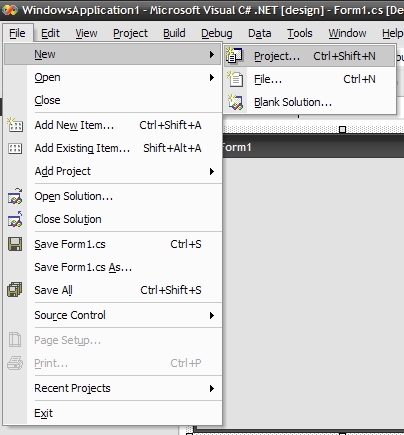Screen dimensions: 404x435
Task: Open the Tools menu
Action: (300, 33)
